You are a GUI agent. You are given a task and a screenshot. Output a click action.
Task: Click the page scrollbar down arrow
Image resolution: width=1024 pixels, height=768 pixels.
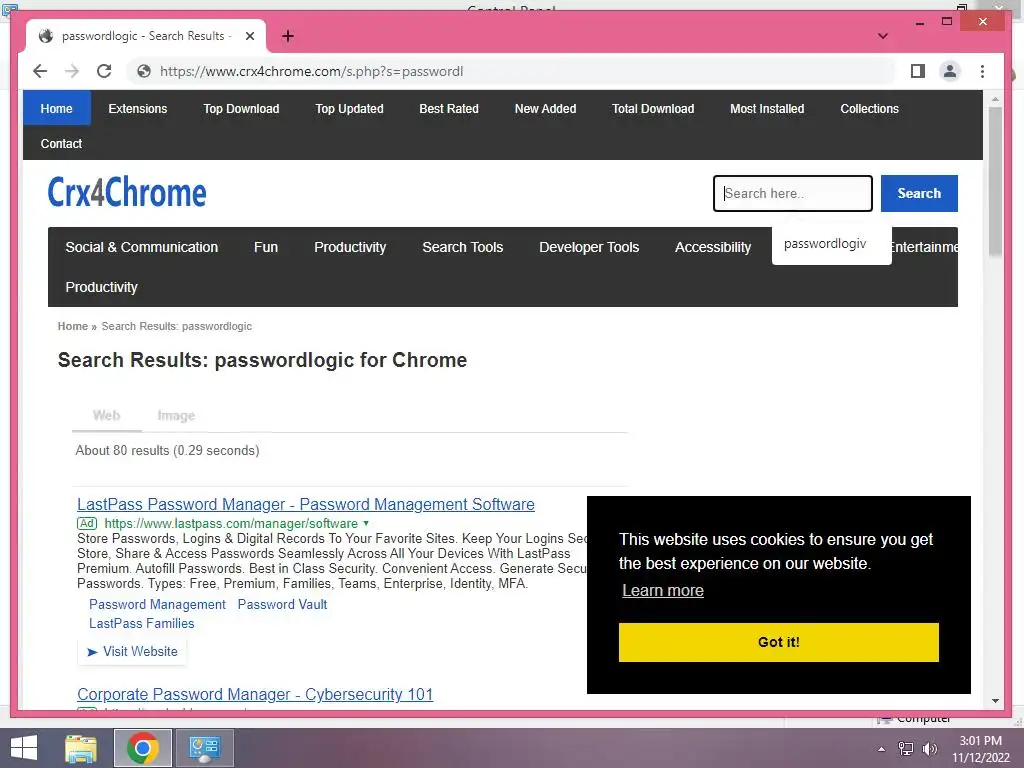click(x=995, y=701)
